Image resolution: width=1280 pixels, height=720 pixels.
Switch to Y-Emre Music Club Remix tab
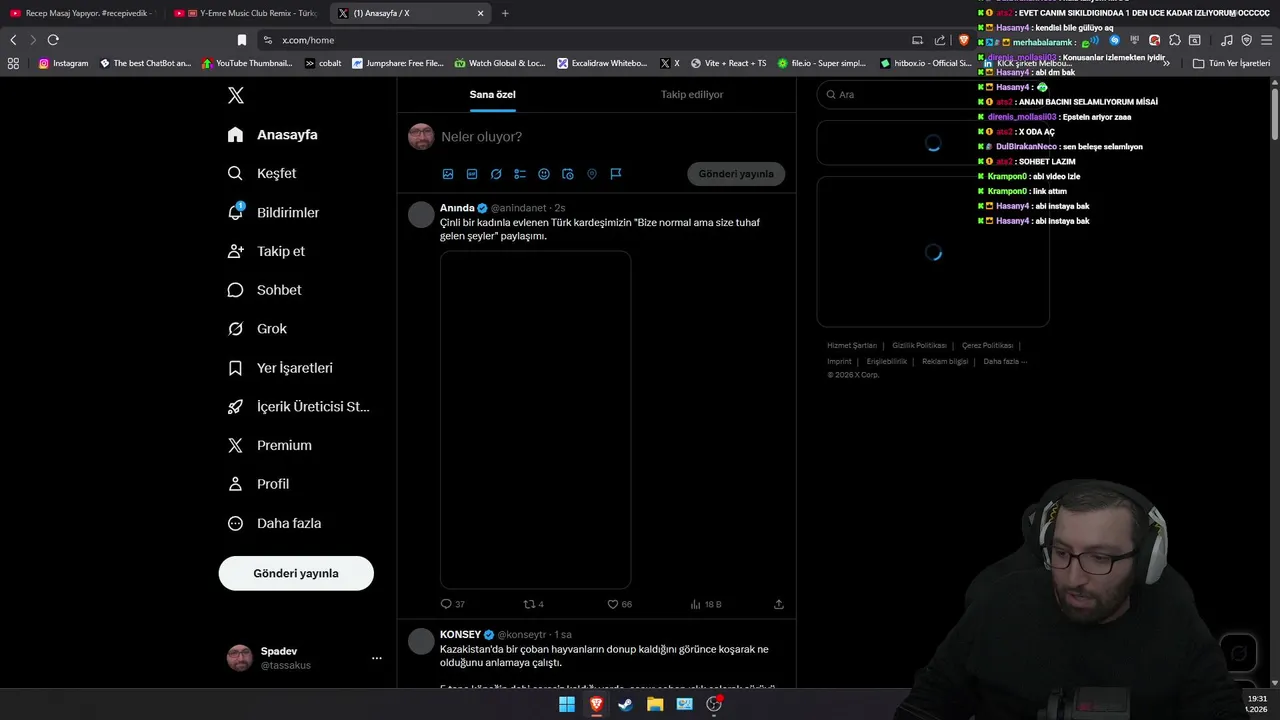245,13
